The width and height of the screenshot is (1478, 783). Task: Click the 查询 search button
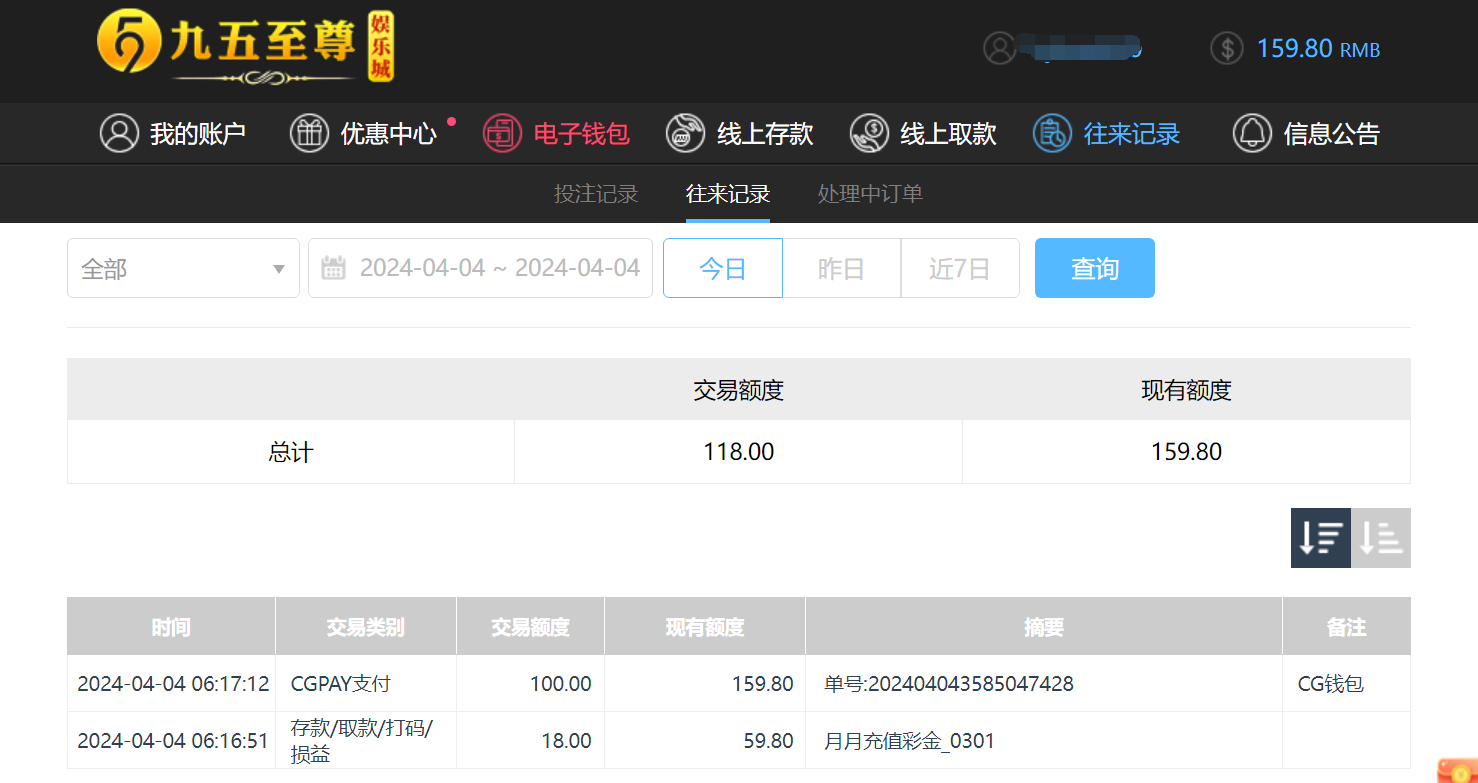pos(1095,268)
